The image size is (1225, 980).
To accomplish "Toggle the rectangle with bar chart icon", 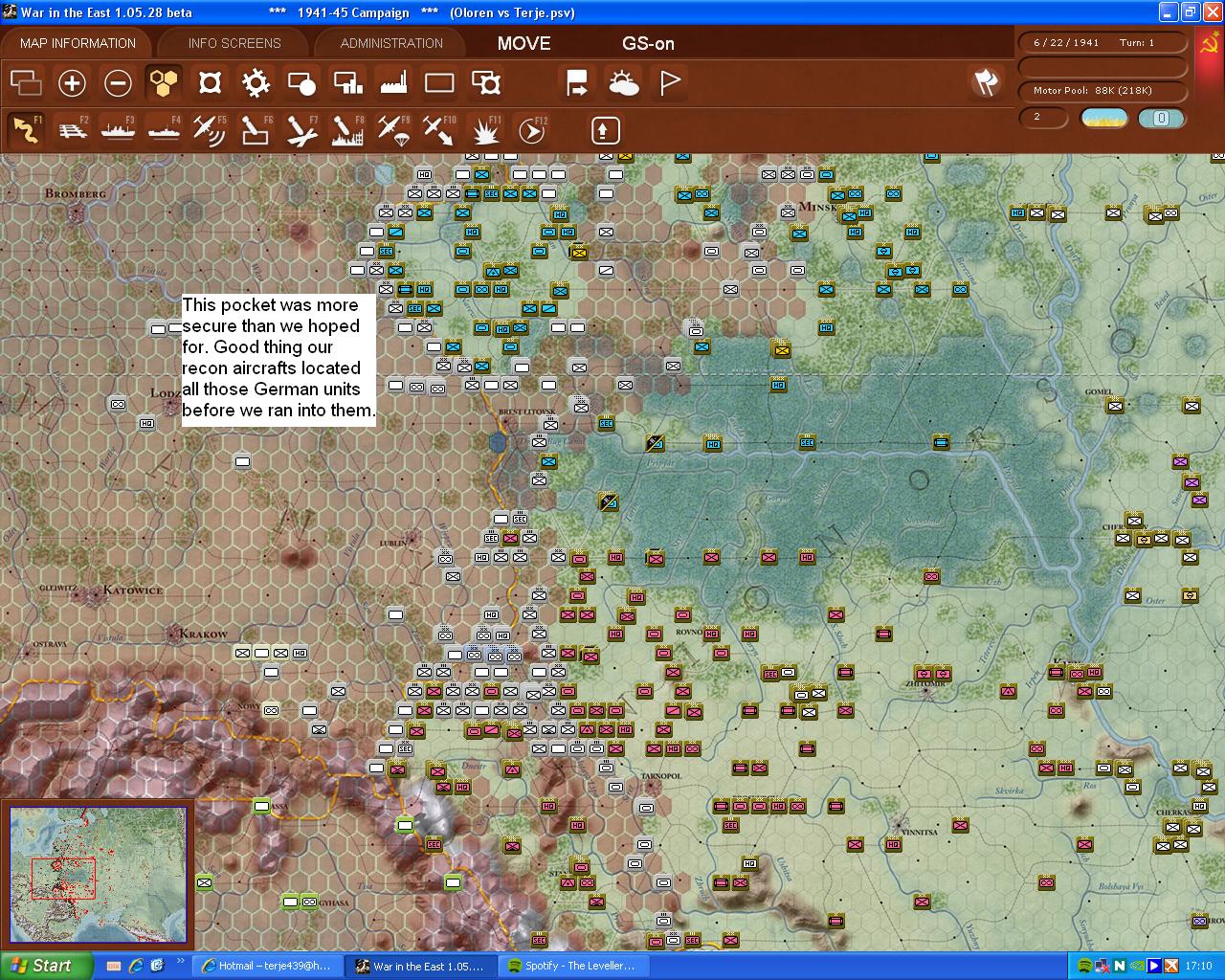I will [x=347, y=83].
